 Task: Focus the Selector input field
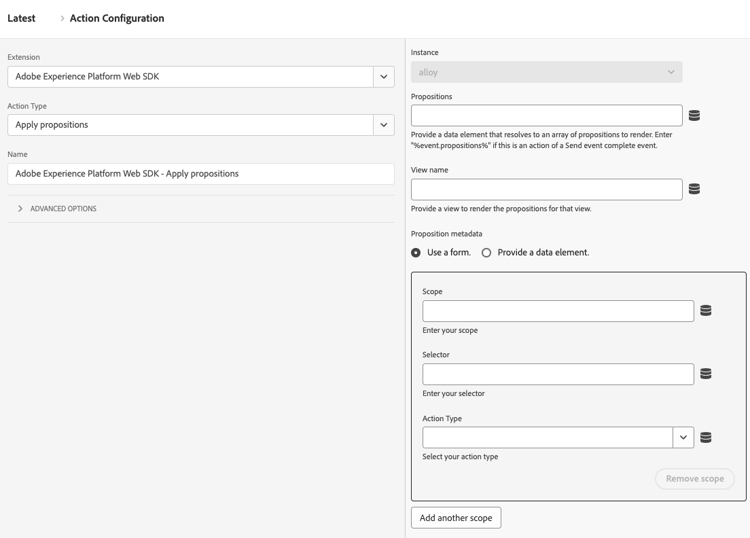(x=558, y=374)
